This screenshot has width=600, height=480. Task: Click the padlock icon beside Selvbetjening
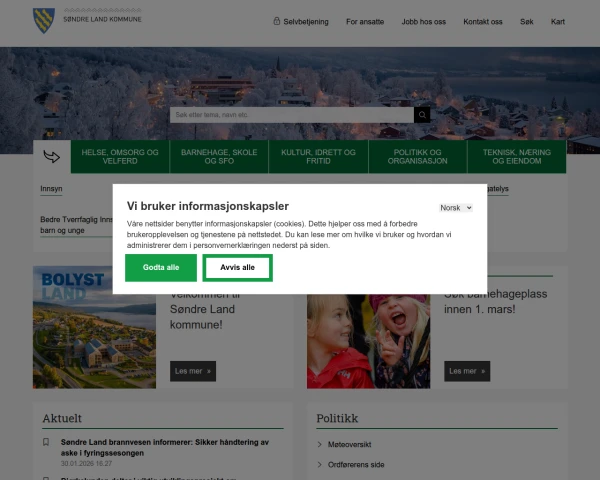coord(277,21)
